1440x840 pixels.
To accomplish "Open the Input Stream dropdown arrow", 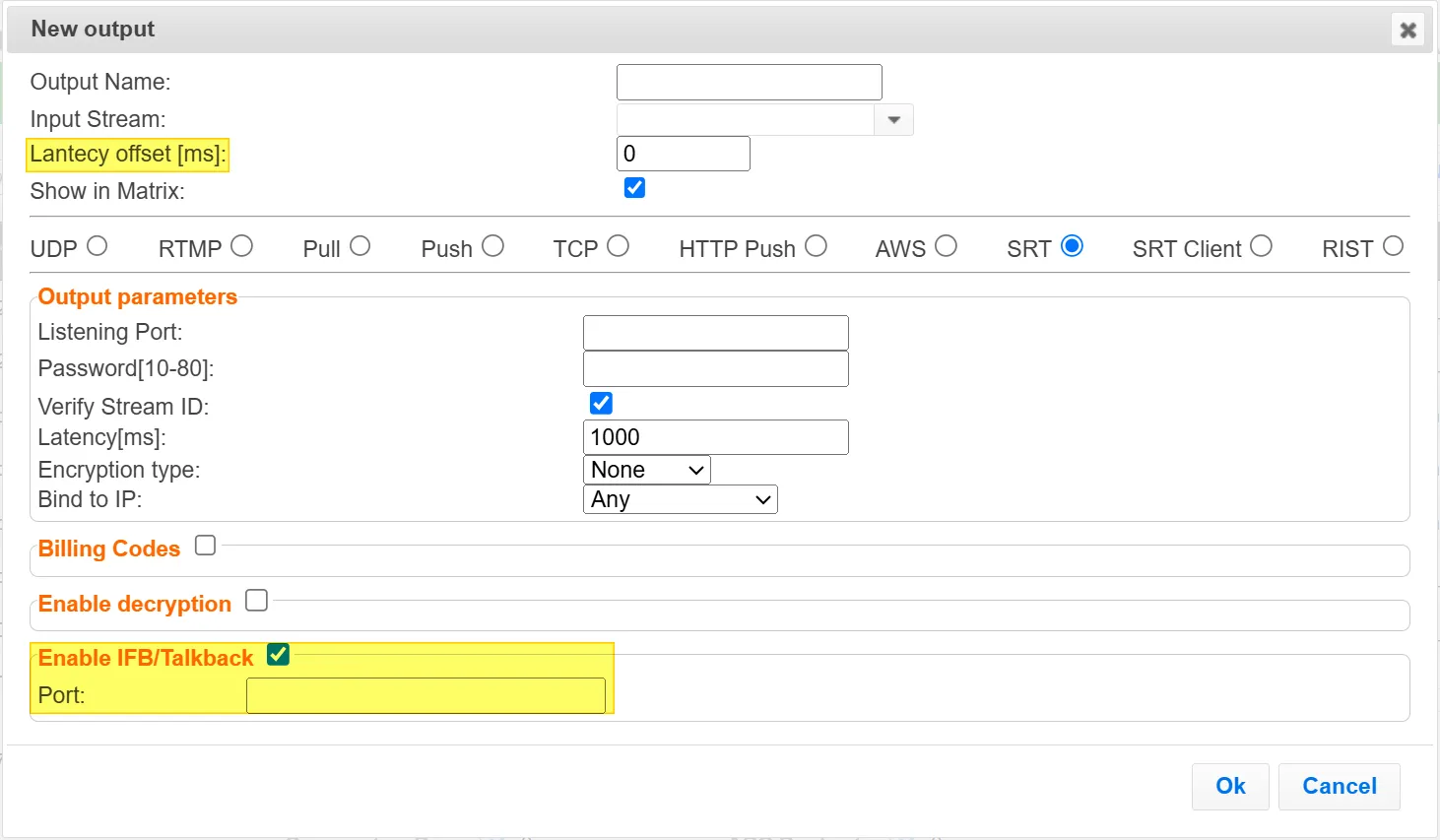I will (x=893, y=120).
